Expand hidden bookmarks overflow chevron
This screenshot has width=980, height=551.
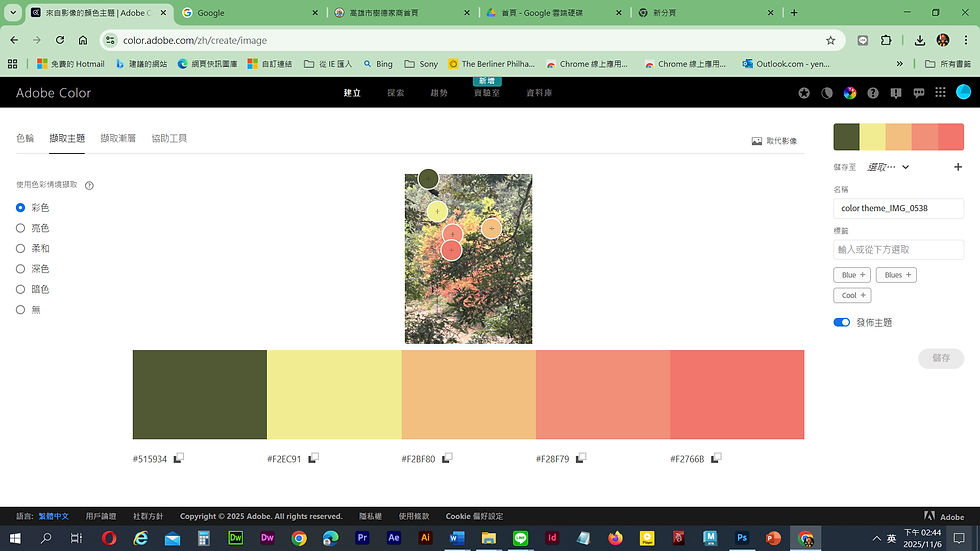click(x=899, y=64)
